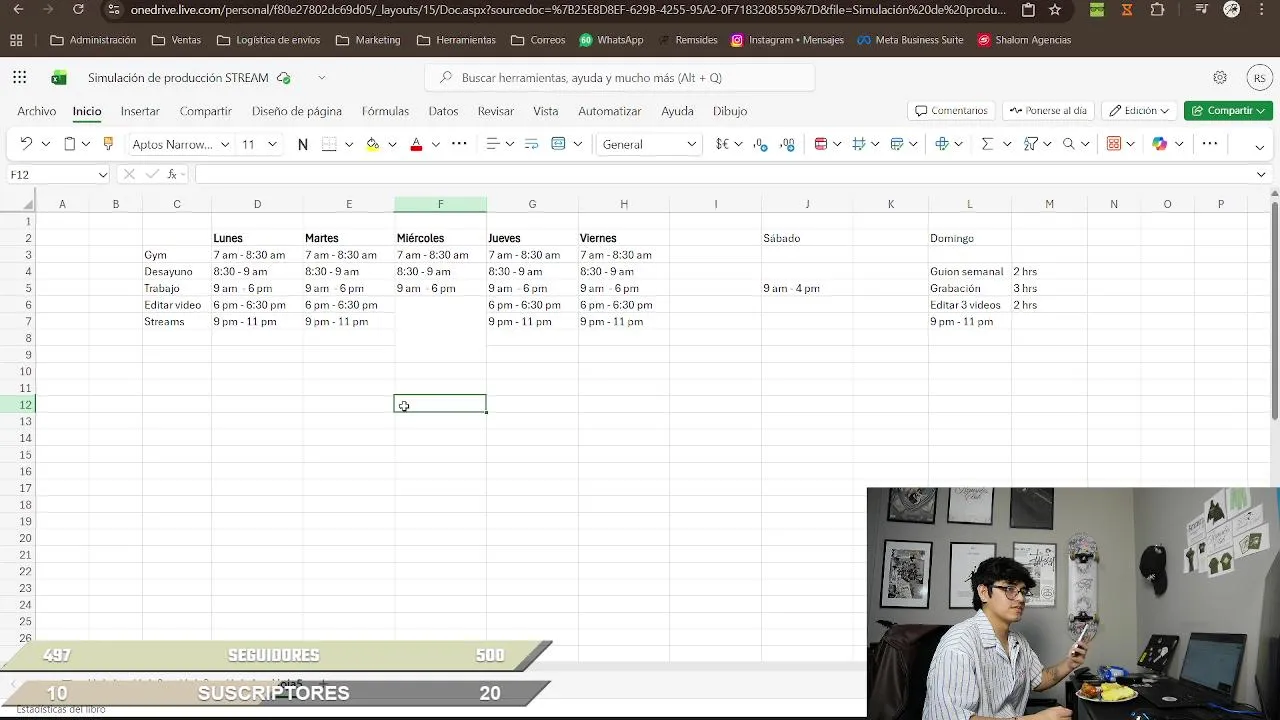Click the cell styles grid icon
Screen dimensions: 1280x720
coord(859,144)
